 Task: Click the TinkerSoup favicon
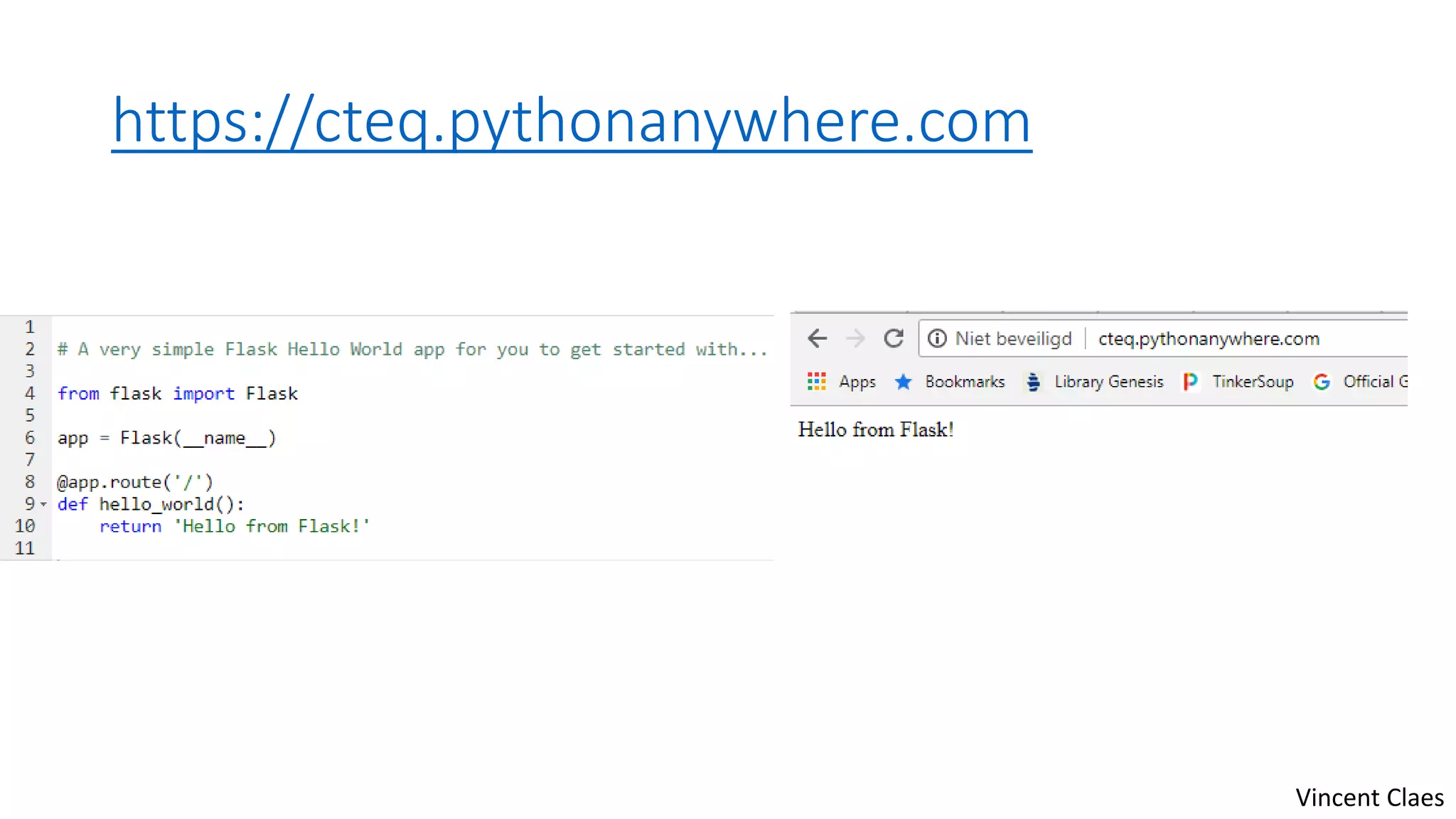pos(1191,382)
